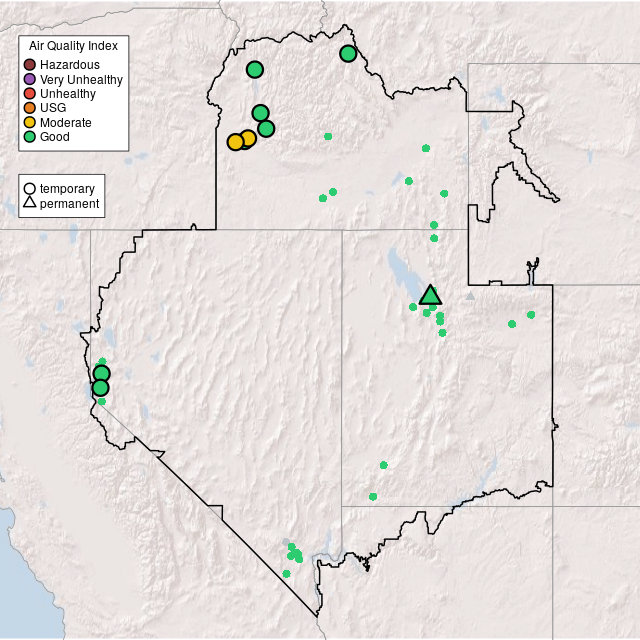Select upper large green circle on western border
Viewport: 640px width, 640px height.
(101, 374)
